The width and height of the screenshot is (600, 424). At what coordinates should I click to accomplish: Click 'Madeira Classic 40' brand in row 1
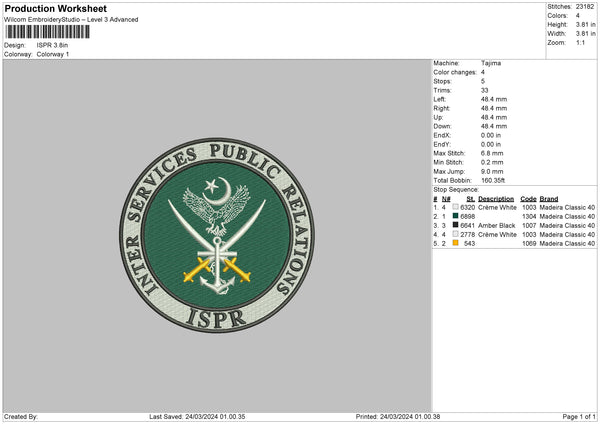tap(567, 207)
